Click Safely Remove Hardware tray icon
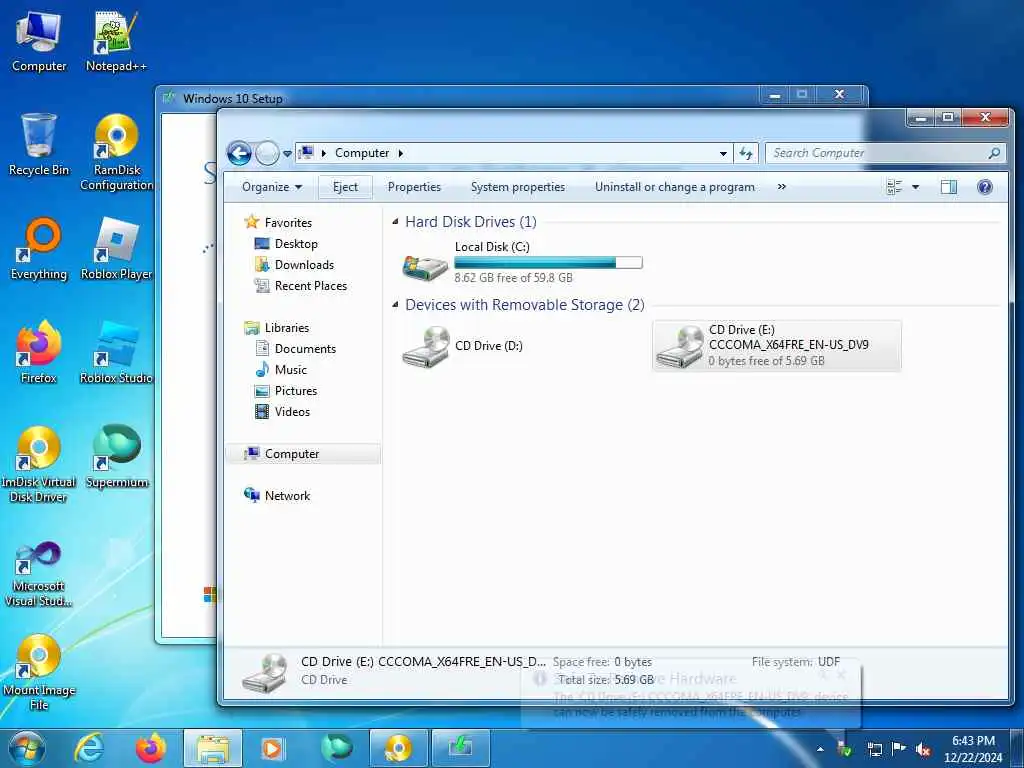This screenshot has width=1024, height=768. click(x=844, y=749)
